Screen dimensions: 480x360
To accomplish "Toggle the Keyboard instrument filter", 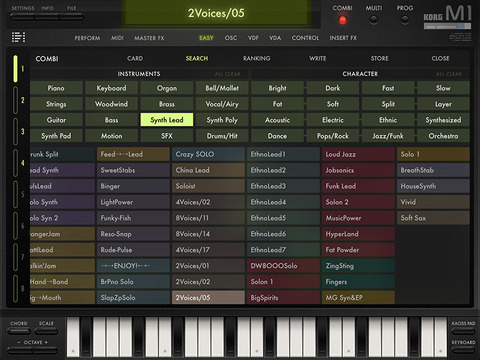I will click(x=111, y=88).
